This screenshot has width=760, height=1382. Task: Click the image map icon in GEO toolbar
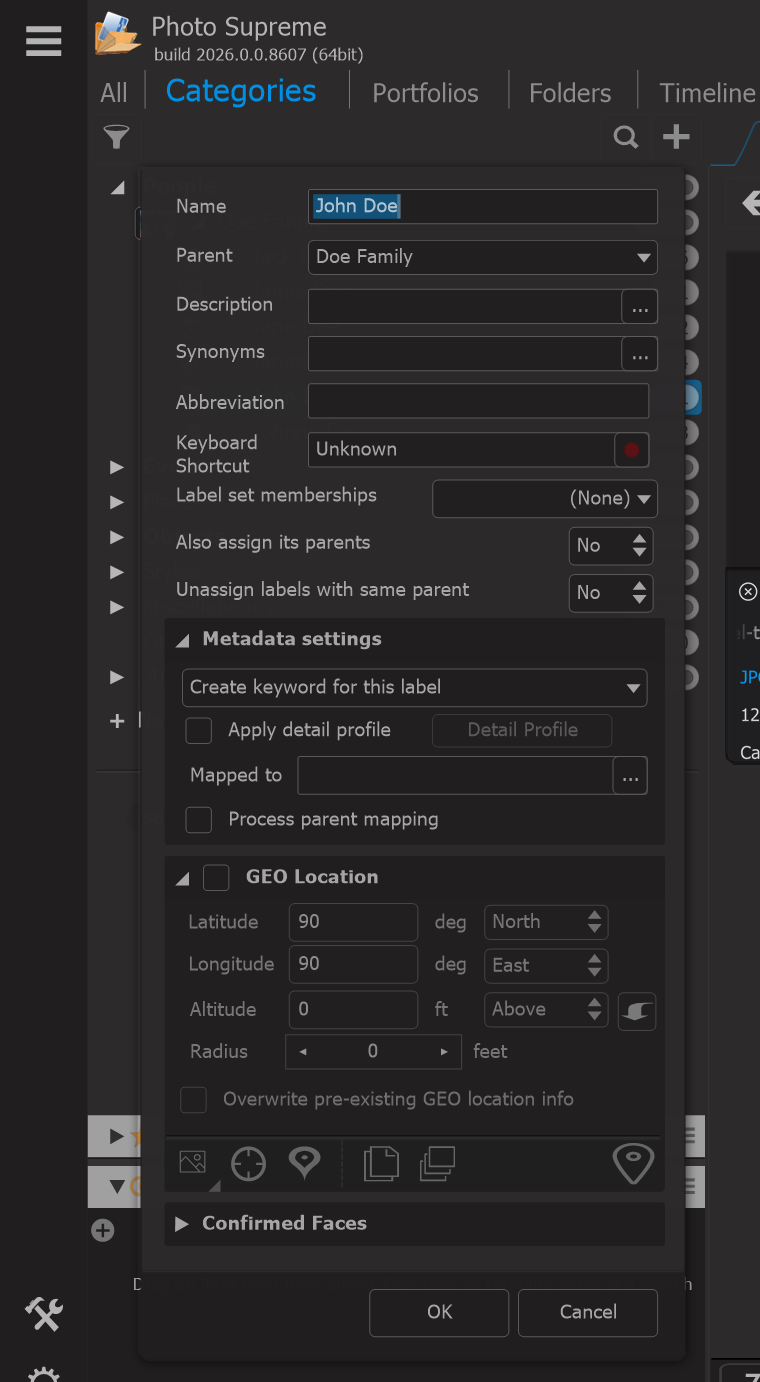pyautogui.click(x=193, y=1163)
